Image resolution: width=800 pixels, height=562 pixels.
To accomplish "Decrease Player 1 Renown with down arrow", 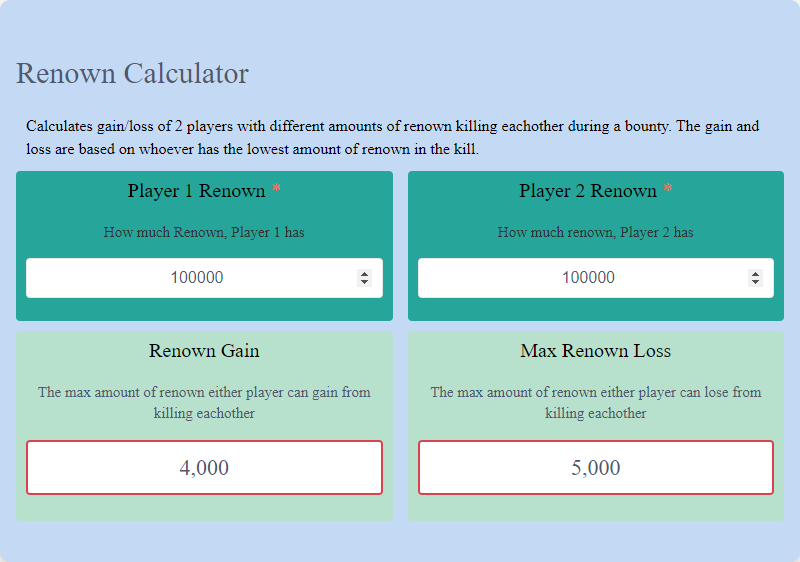I will (364, 283).
